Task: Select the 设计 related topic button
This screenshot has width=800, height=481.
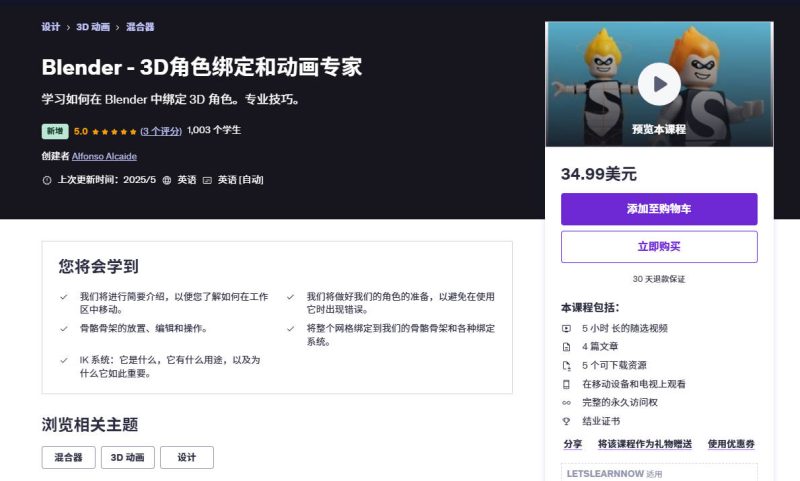Action: point(187,458)
